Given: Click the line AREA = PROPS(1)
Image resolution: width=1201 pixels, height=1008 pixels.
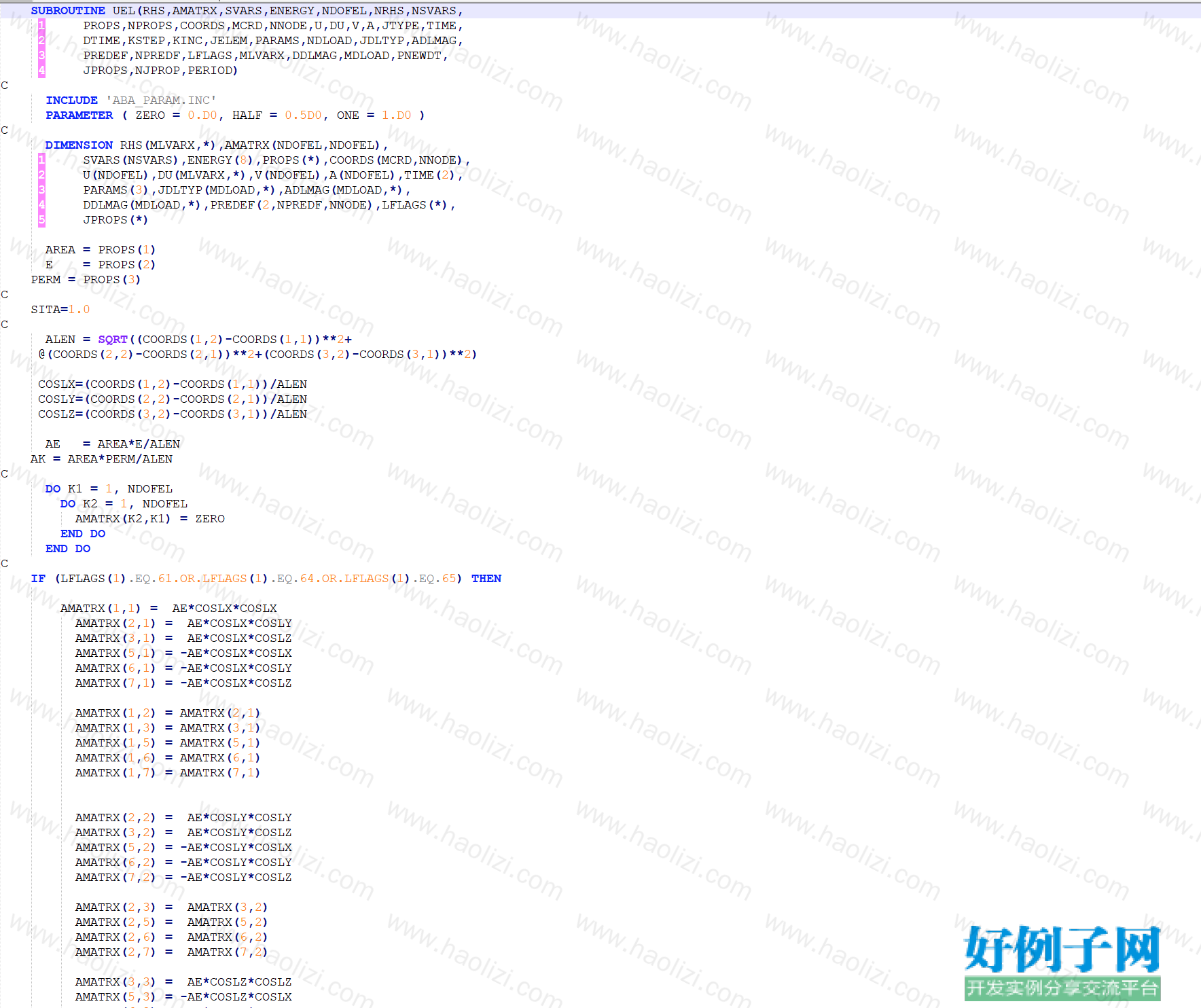Looking at the screenshot, I should (x=101, y=250).
